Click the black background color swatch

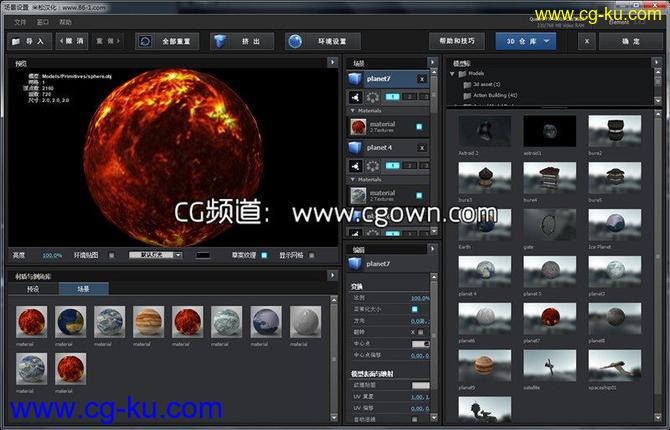(x=203, y=256)
